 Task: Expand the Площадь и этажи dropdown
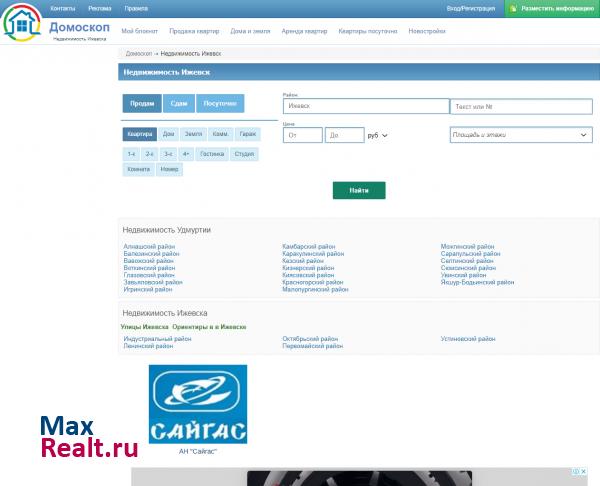pos(520,134)
